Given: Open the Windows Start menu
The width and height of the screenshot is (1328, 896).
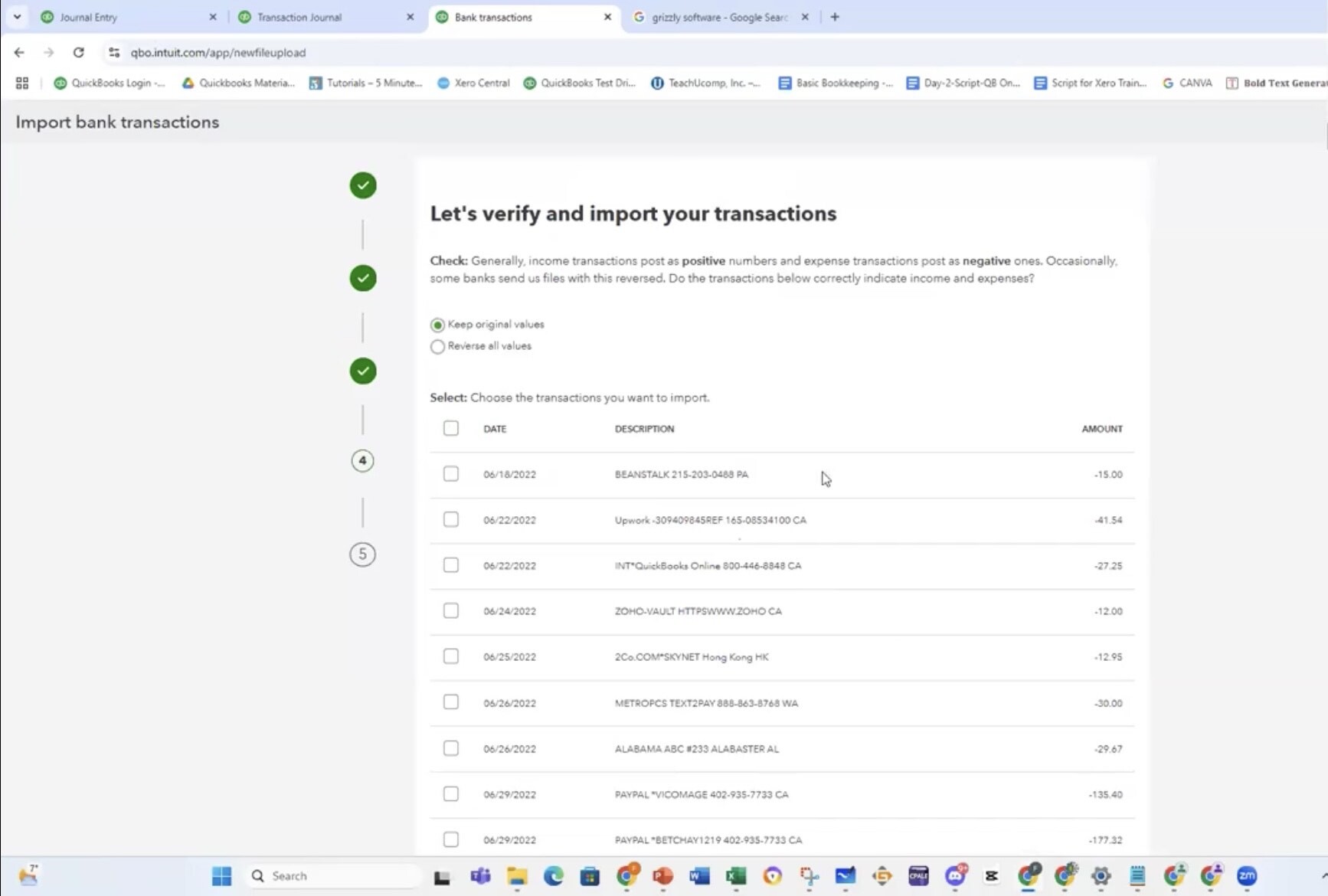Looking at the screenshot, I should point(222,876).
